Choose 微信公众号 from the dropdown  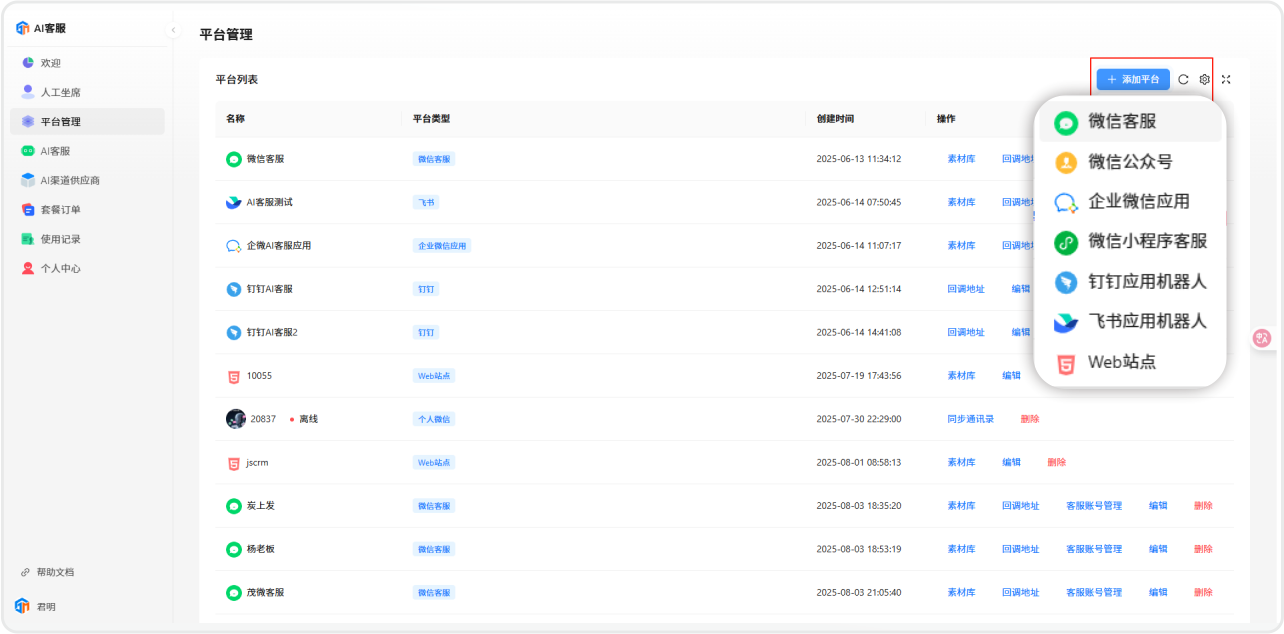point(1130,162)
